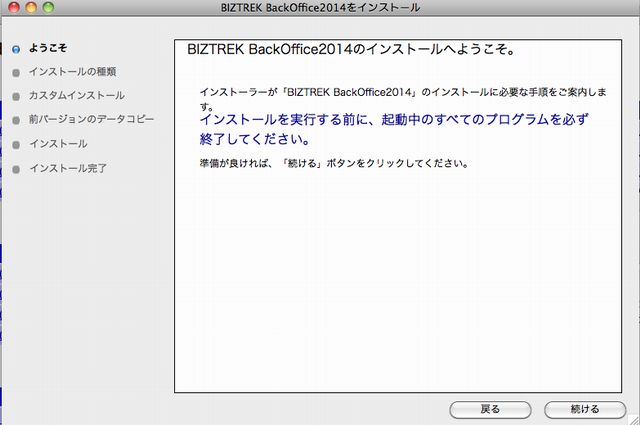This screenshot has height=425, width=640.
Task: Zoom the window using the green button
Action: [47, 8]
